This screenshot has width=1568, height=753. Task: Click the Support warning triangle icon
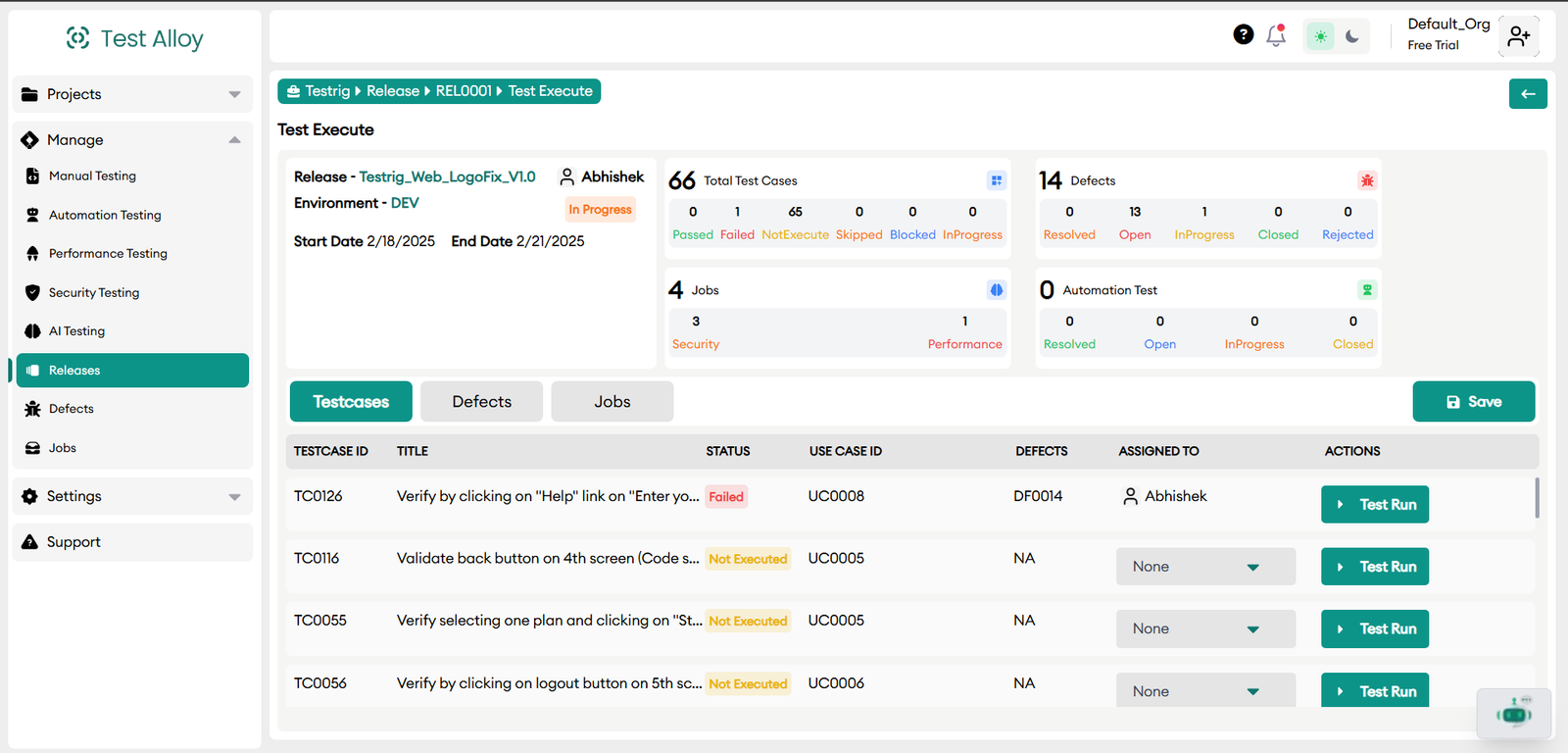click(x=30, y=542)
